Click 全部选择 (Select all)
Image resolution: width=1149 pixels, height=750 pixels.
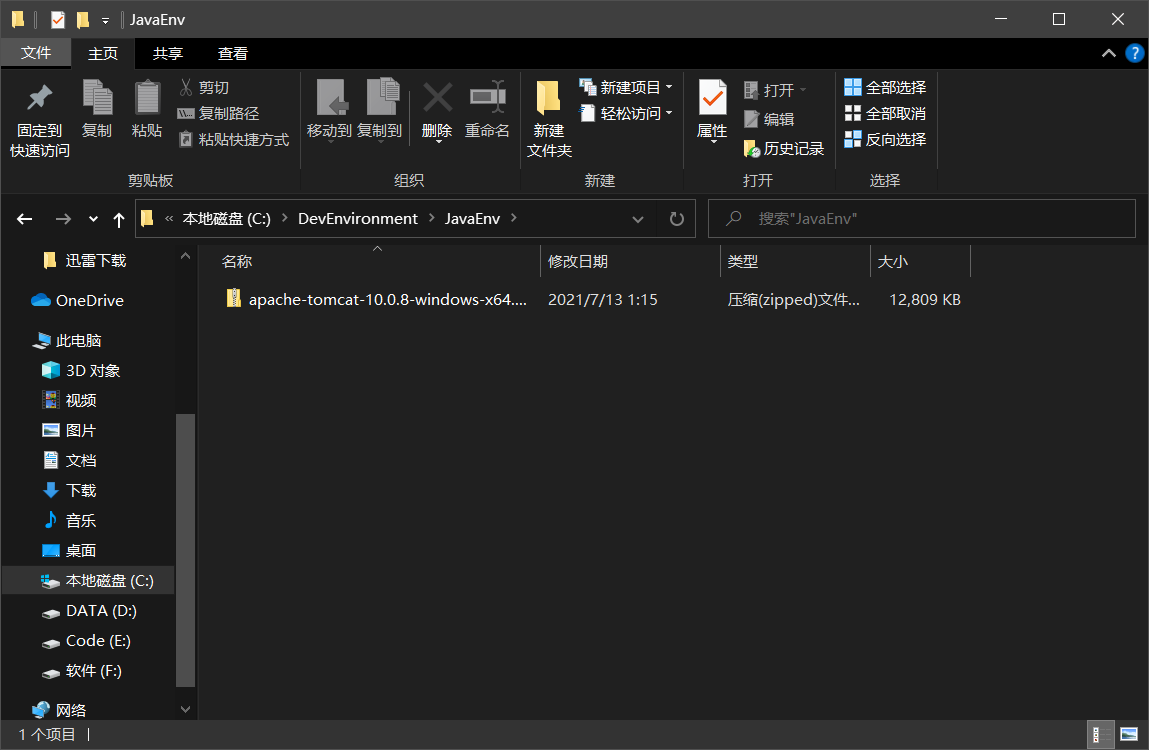click(x=885, y=87)
